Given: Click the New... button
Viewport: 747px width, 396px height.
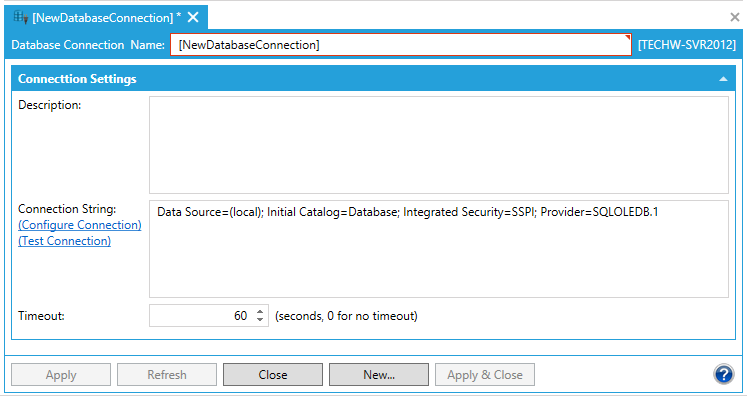Looking at the screenshot, I should point(379,375).
